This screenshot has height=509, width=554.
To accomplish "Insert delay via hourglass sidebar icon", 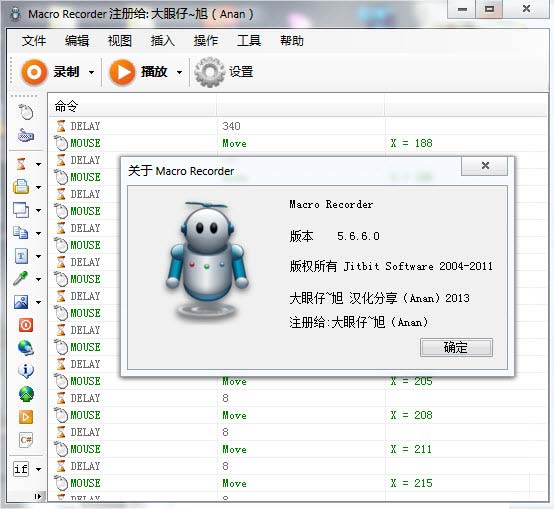I will (21, 164).
